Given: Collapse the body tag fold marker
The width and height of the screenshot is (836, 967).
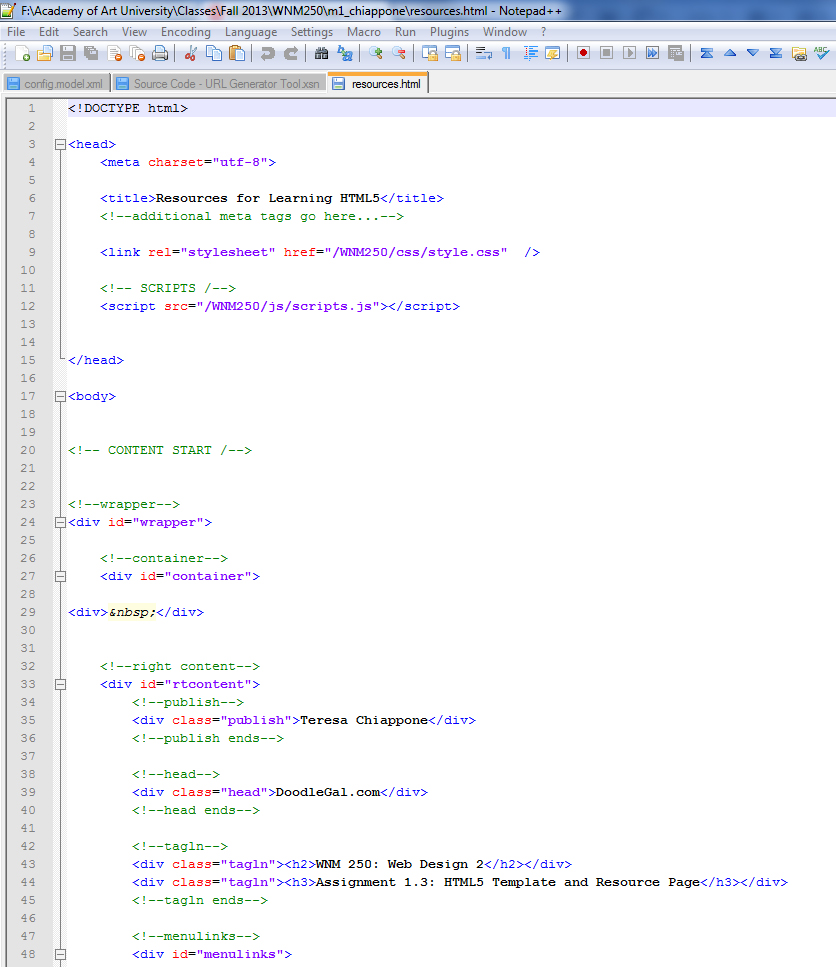Looking at the screenshot, I should (60, 397).
